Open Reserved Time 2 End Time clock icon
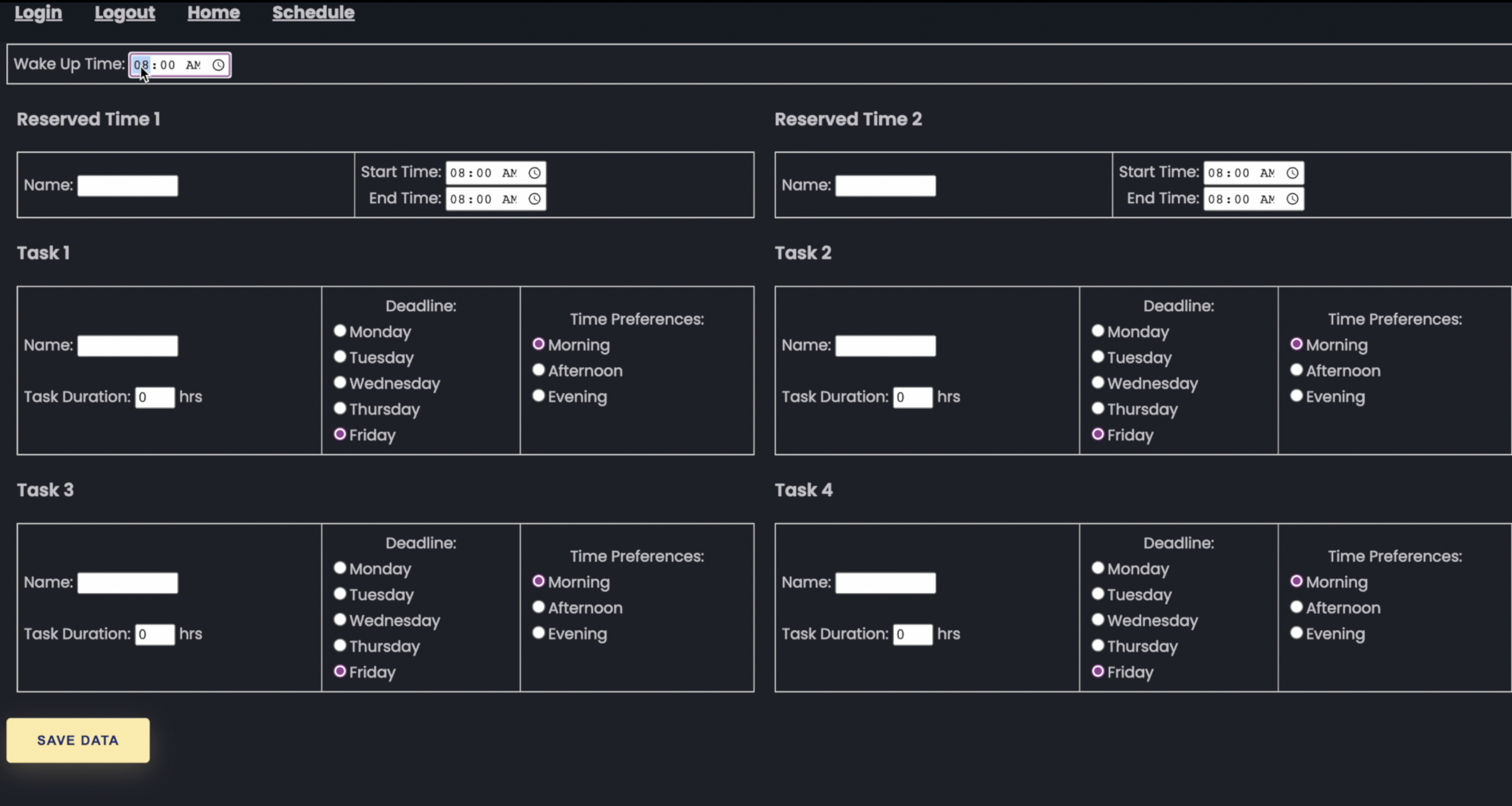The height and width of the screenshot is (806, 1512). click(1292, 199)
